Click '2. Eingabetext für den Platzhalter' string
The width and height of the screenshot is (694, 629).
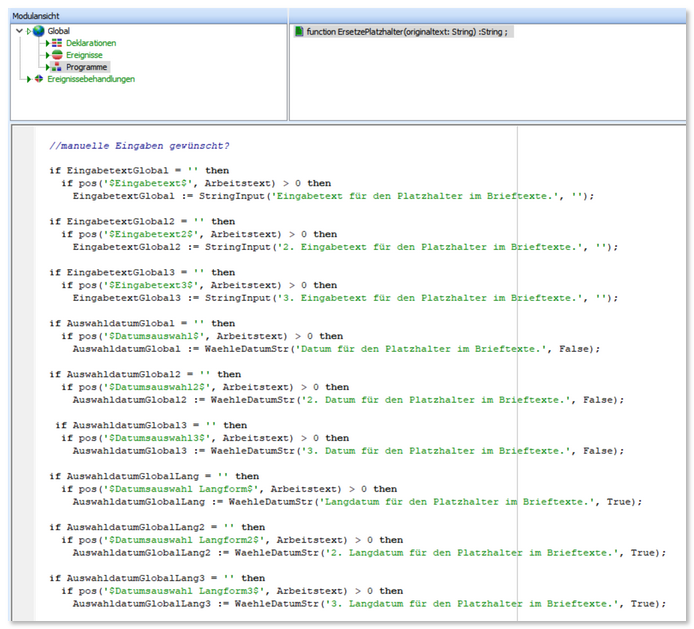tap(430, 247)
